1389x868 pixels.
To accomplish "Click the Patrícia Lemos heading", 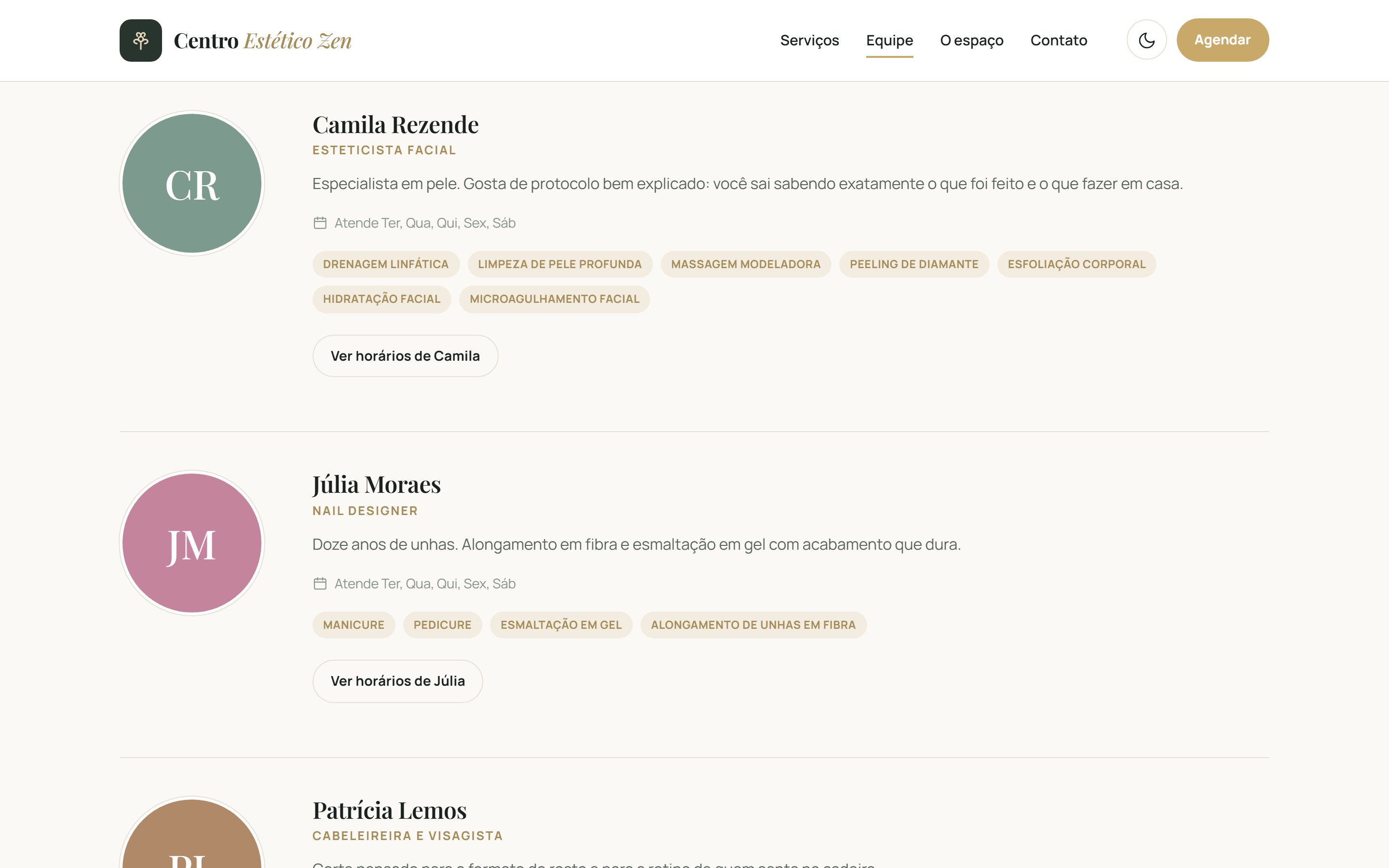I will (x=390, y=811).
